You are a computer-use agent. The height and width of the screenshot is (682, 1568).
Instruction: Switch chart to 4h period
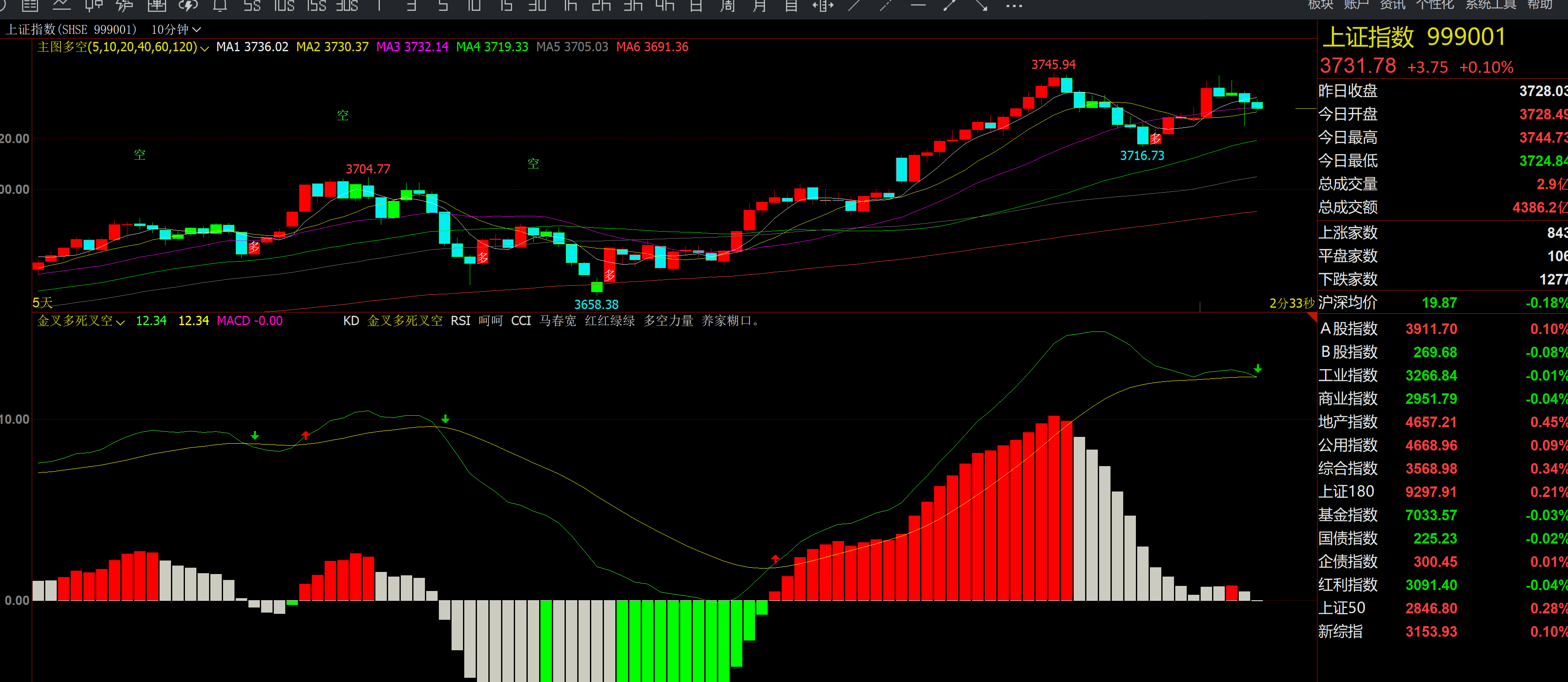point(665,6)
